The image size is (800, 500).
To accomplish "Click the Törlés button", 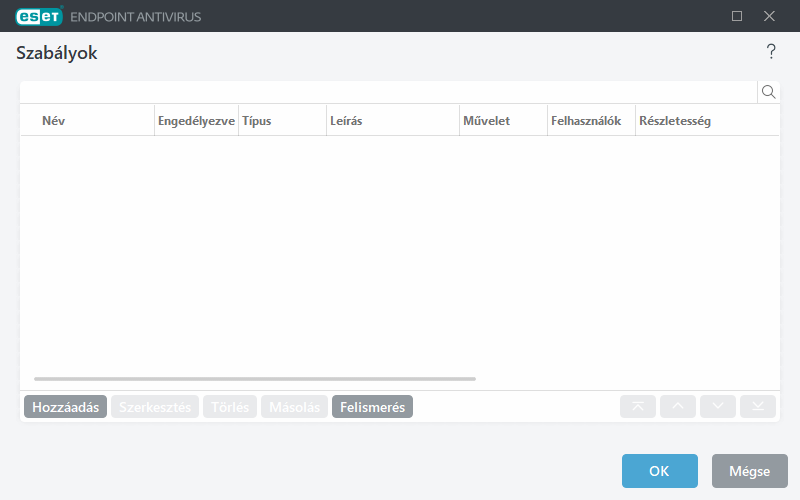I will click(x=230, y=407).
